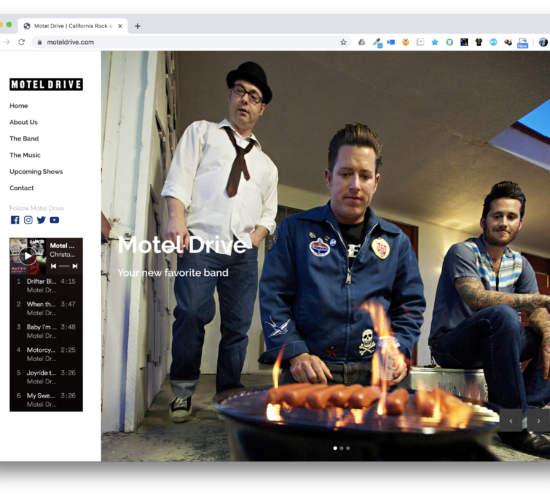Image resolution: width=550 pixels, height=498 pixels.
Task: Go to the Home page
Action: click(19, 106)
